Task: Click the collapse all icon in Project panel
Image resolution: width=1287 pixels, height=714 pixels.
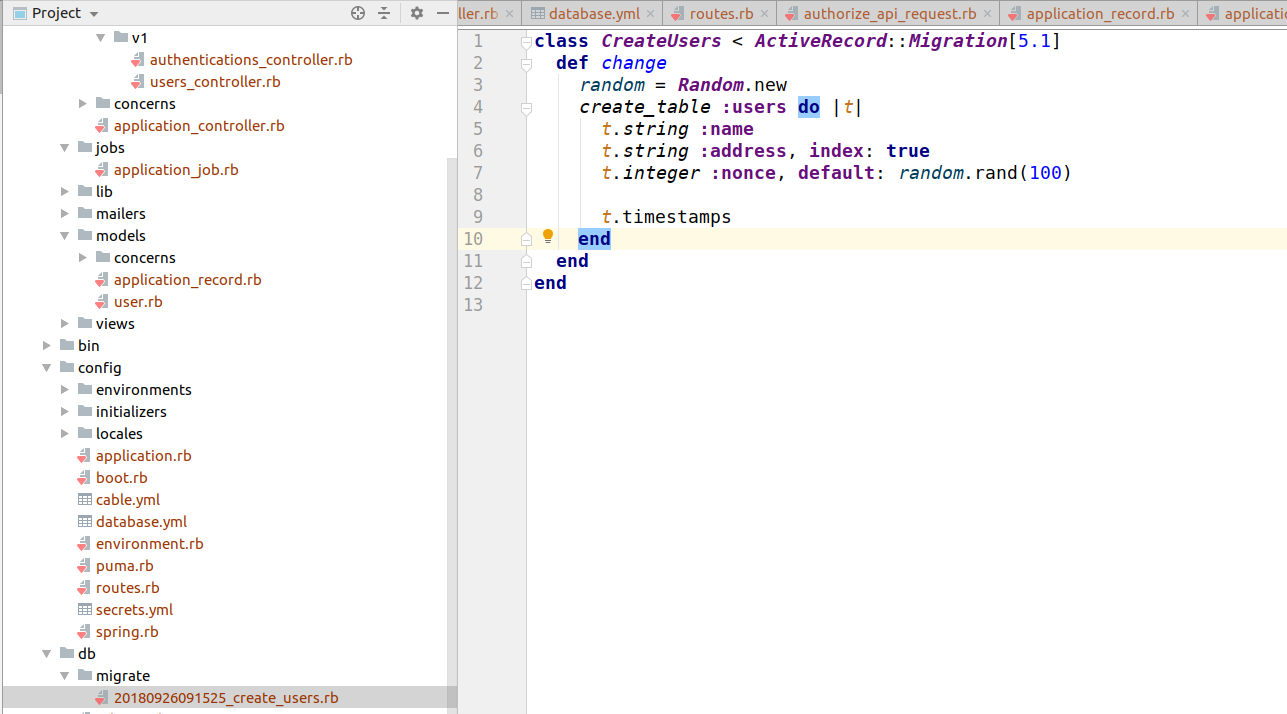Action: click(384, 13)
